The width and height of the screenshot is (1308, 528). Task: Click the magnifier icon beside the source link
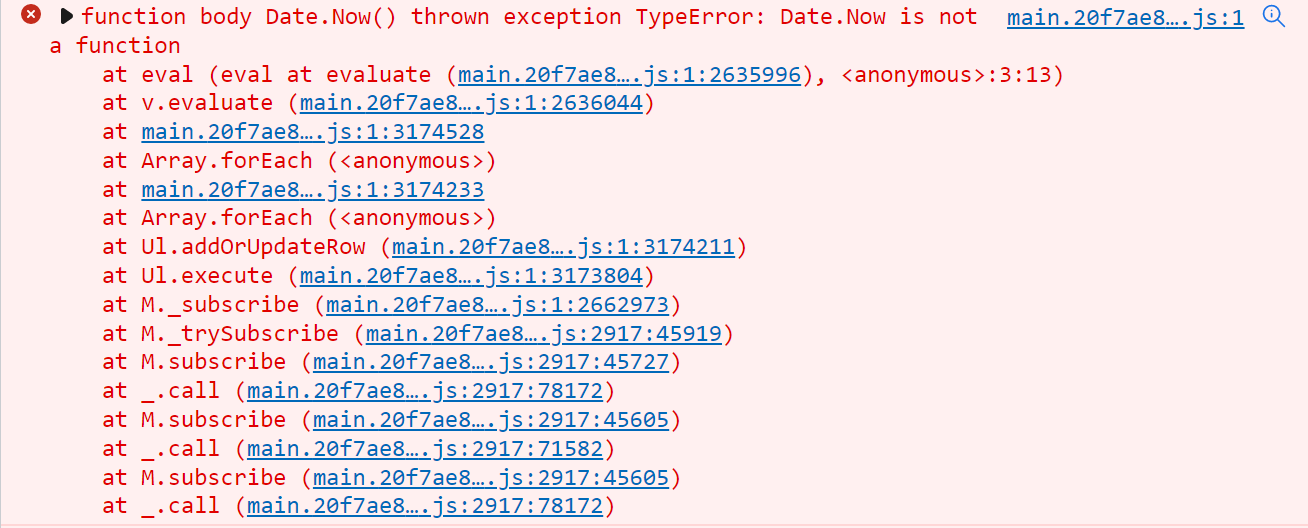[x=1274, y=16]
